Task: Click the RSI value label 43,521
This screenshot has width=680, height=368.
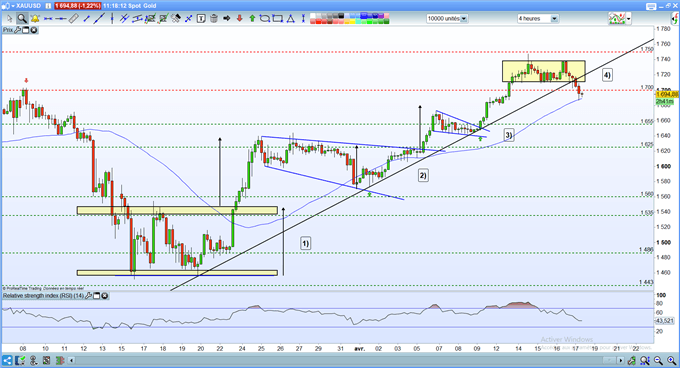Action: point(664,321)
